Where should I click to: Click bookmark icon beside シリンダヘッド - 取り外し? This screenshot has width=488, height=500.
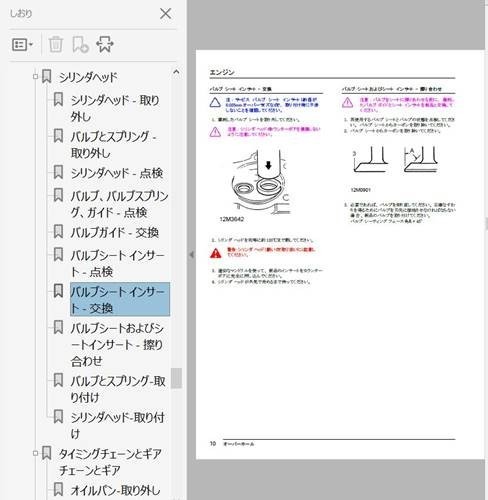(x=58, y=100)
